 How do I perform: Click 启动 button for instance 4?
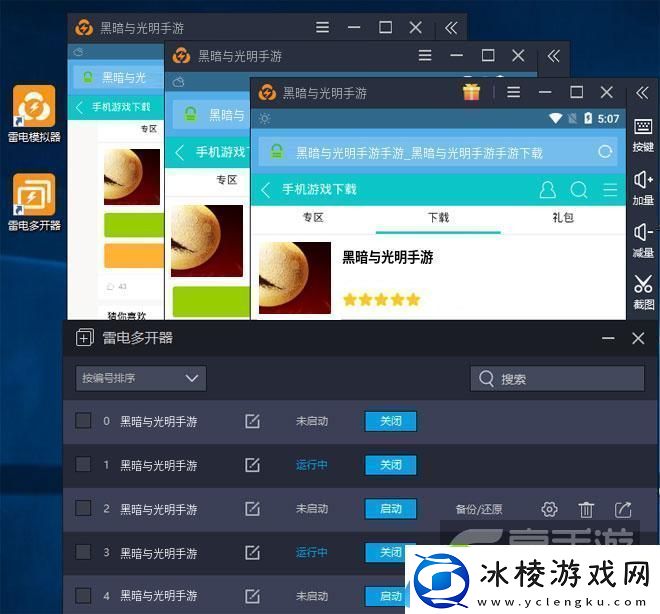point(386,596)
